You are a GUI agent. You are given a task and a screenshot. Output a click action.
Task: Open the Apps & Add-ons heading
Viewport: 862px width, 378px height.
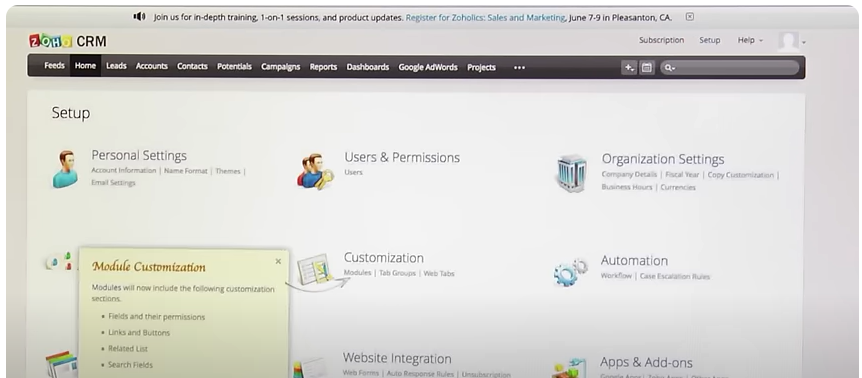coord(646,363)
